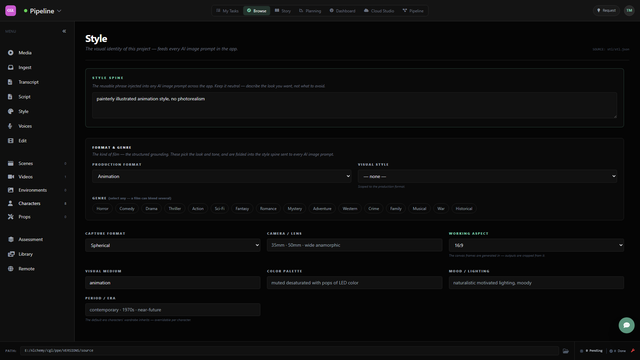The width and height of the screenshot is (640, 360).
Task: Click the Color Palette input field
Action: coord(354,283)
